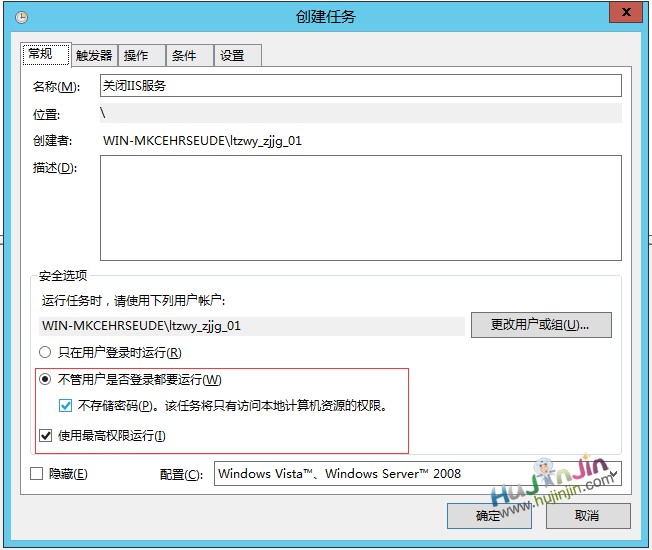652x550 pixels.
Task: Click the 取消 button
Action: tap(588, 516)
